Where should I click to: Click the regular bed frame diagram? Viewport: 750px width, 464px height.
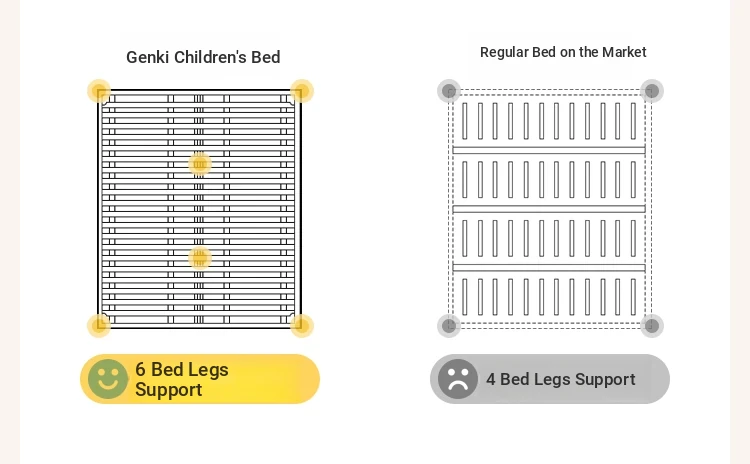click(x=549, y=209)
